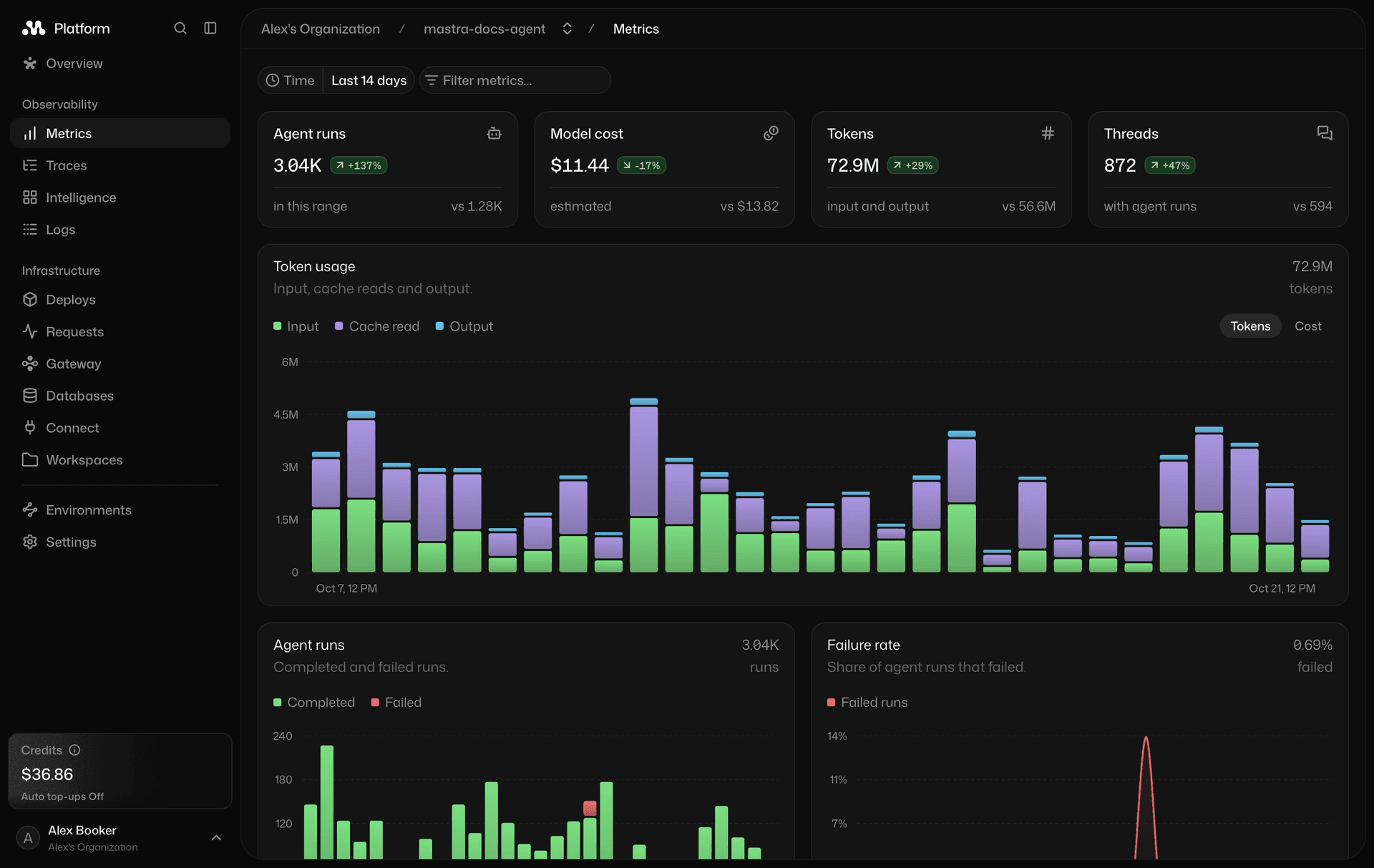Click the Requests pulse icon
Image resolution: width=1374 pixels, height=868 pixels.
pyautogui.click(x=29, y=331)
